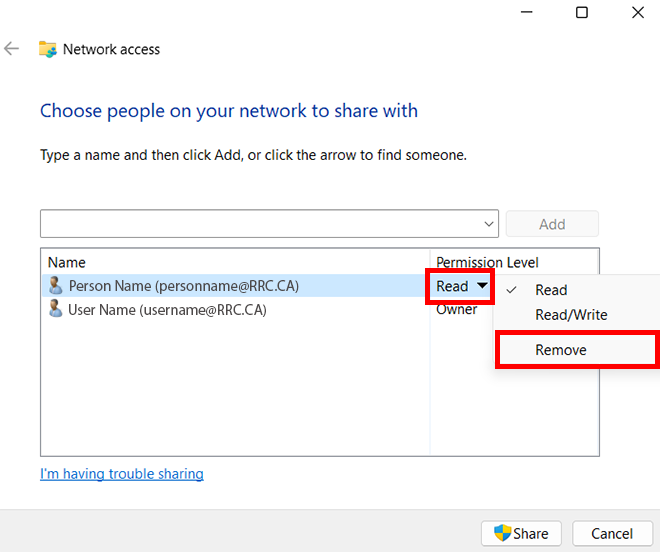Choose the Read permission option
Viewport: 660px width, 552px height.
(551, 290)
